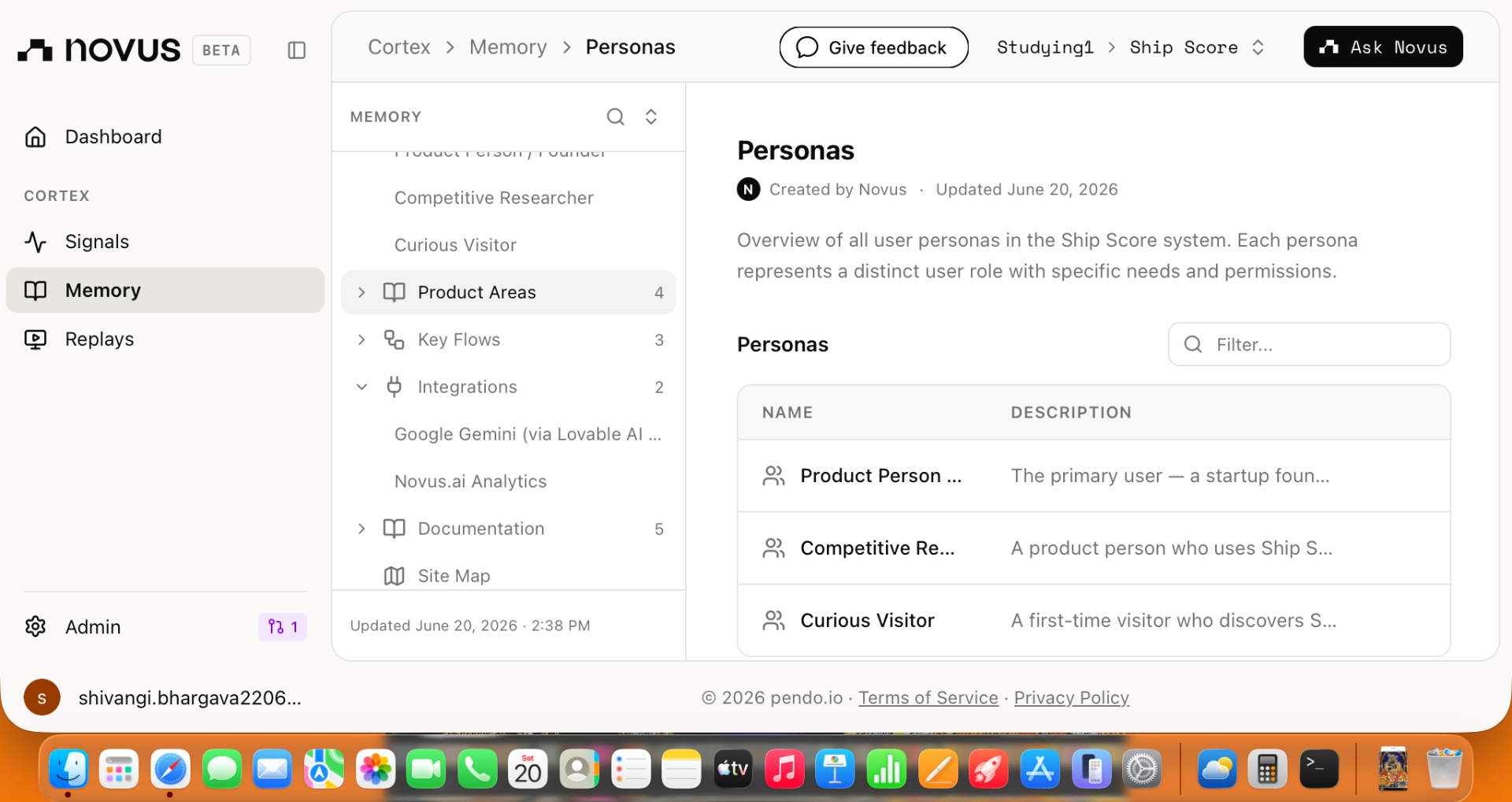The width and height of the screenshot is (1512, 802).
Task: Click the Site Map icon
Action: point(395,576)
